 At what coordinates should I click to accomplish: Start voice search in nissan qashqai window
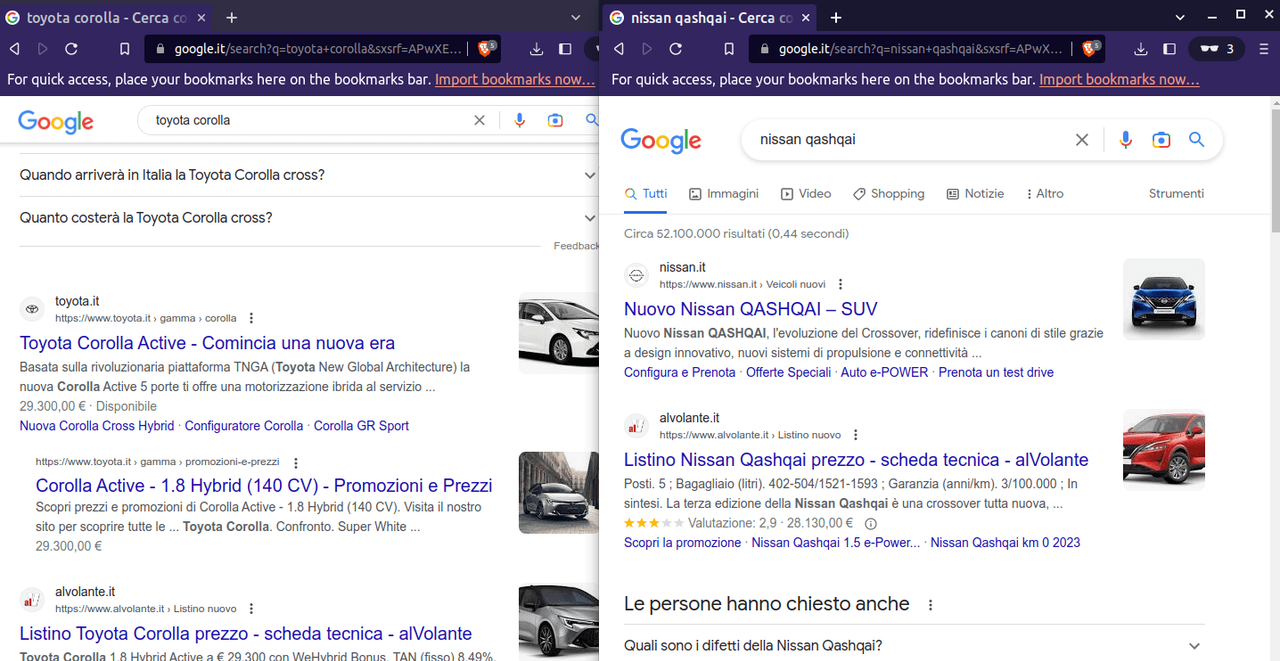pyautogui.click(x=1126, y=140)
